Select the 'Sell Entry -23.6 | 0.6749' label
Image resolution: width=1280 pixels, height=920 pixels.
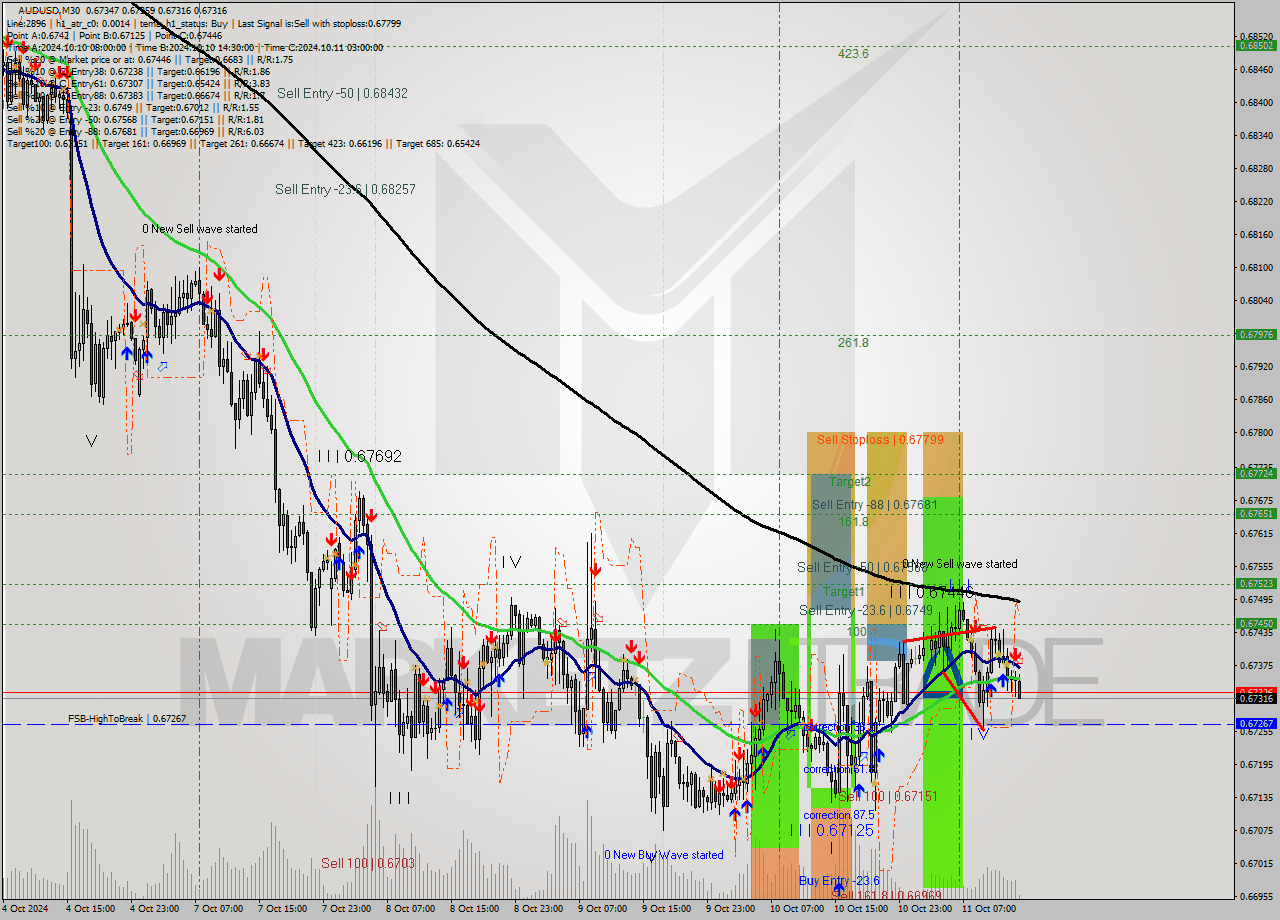(x=866, y=610)
